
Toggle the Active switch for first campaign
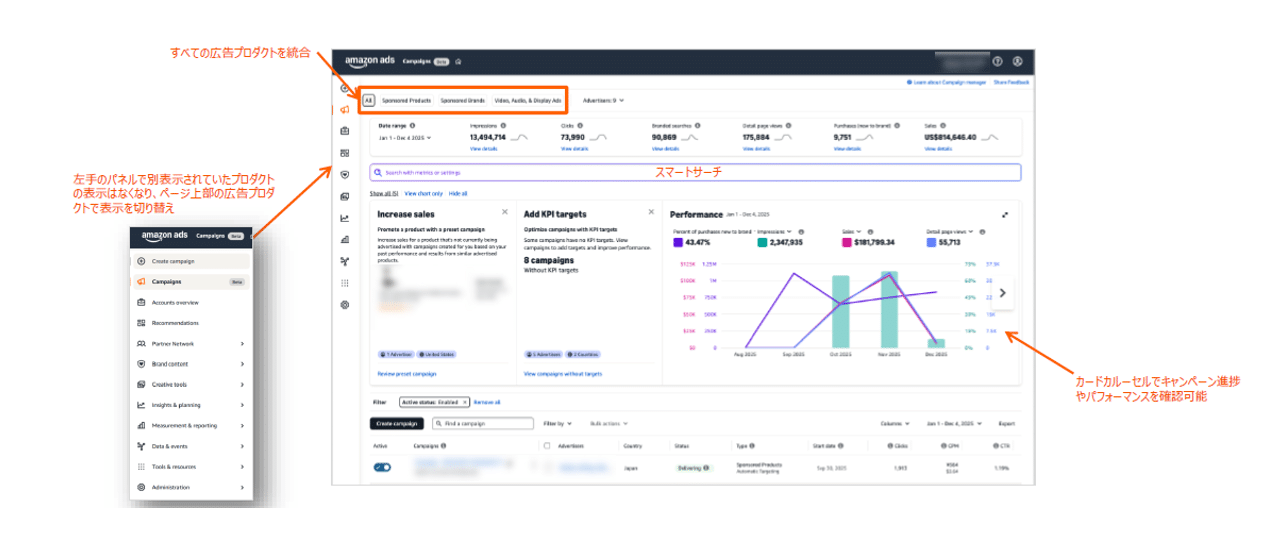click(x=382, y=467)
